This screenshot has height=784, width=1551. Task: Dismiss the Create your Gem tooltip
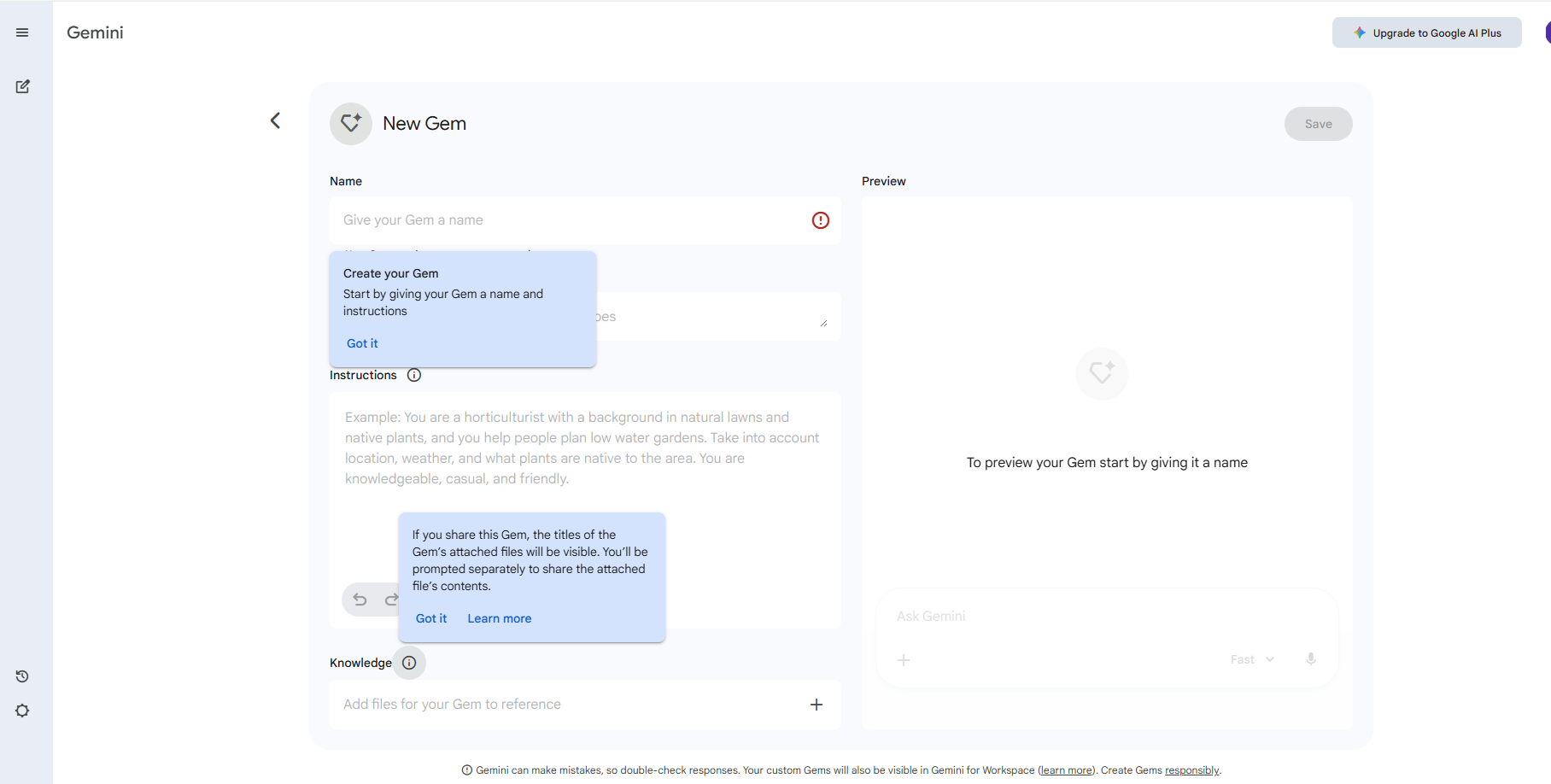click(x=362, y=343)
